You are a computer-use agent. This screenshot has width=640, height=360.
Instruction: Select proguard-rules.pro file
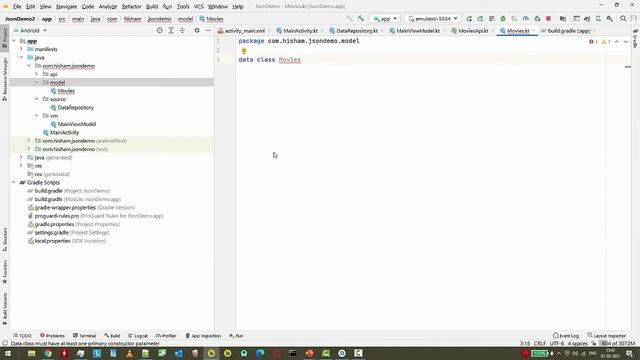(95, 216)
